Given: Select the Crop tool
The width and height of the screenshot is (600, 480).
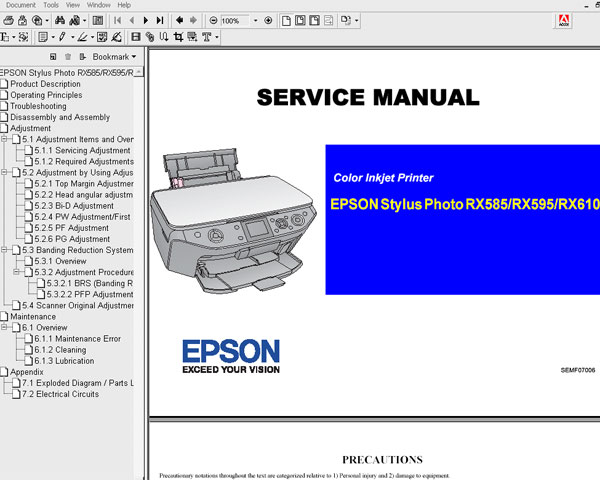Looking at the screenshot, I should [x=178, y=37].
